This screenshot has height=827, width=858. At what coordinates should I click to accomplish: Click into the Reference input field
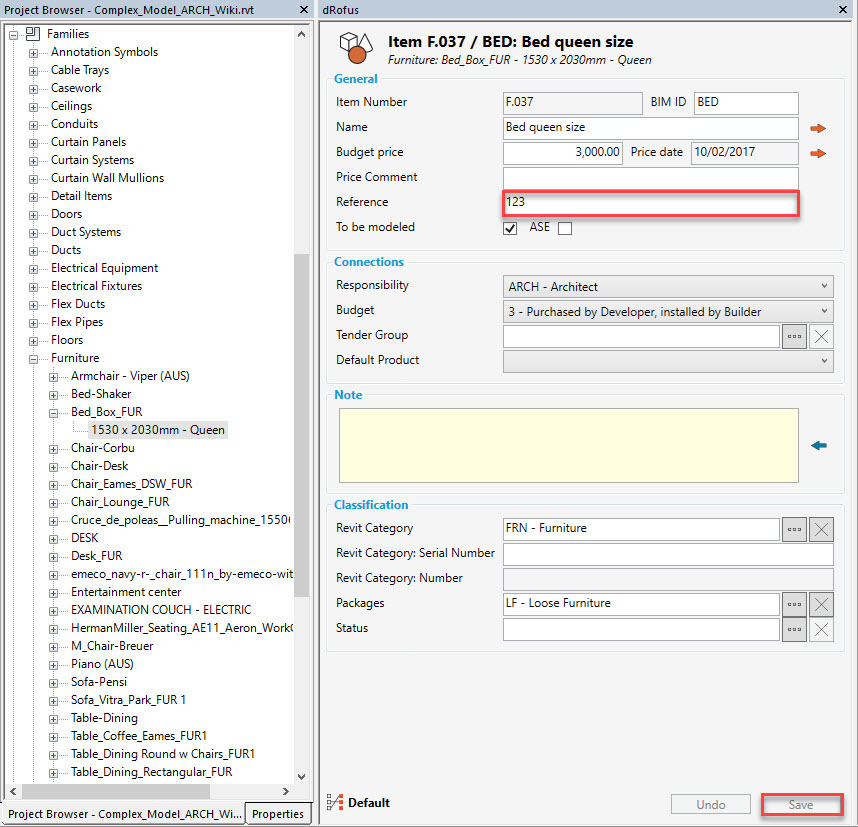(650, 203)
